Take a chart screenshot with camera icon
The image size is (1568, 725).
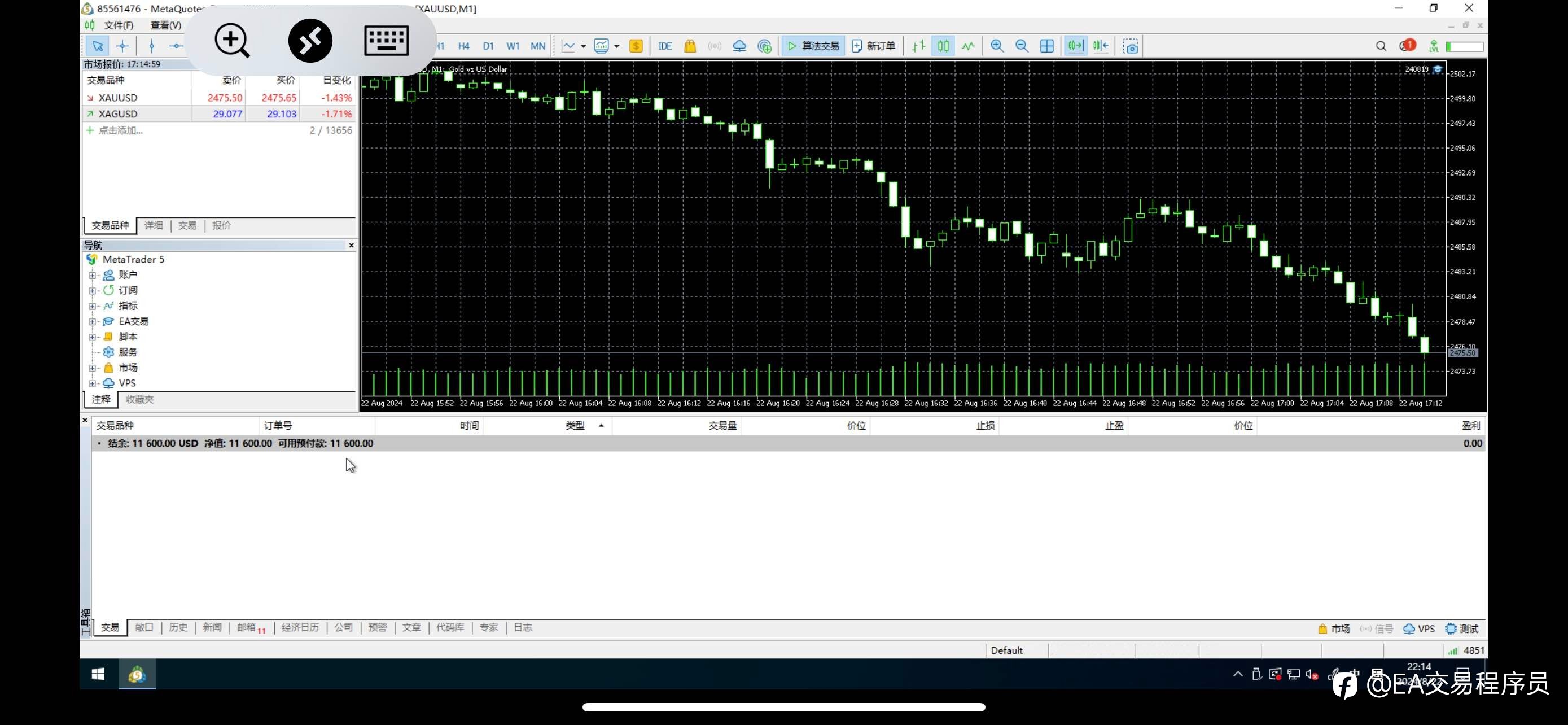click(1131, 46)
